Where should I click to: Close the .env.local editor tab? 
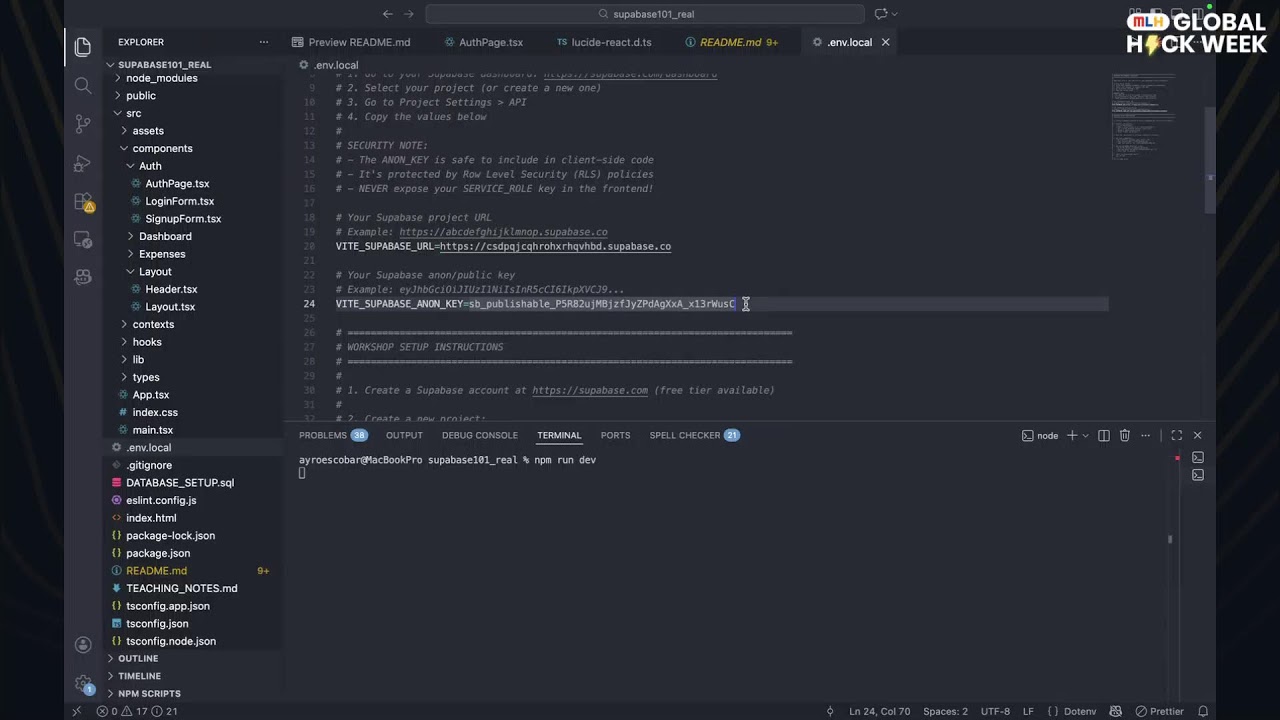(x=885, y=42)
